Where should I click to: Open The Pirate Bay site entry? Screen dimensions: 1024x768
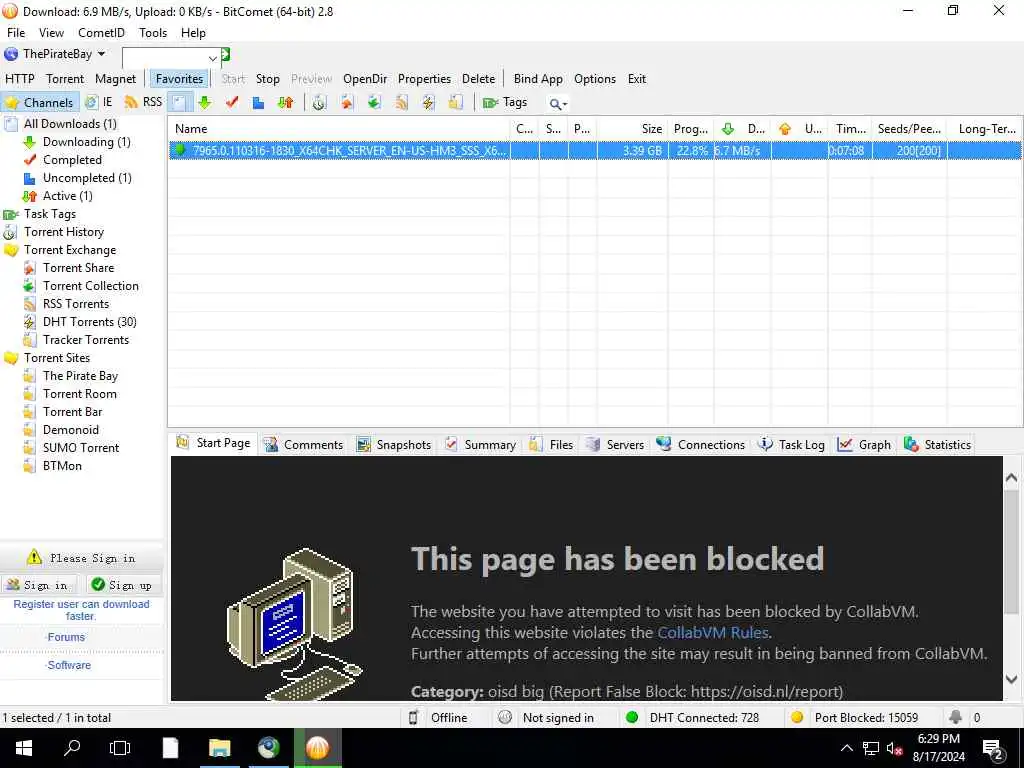tap(80, 376)
